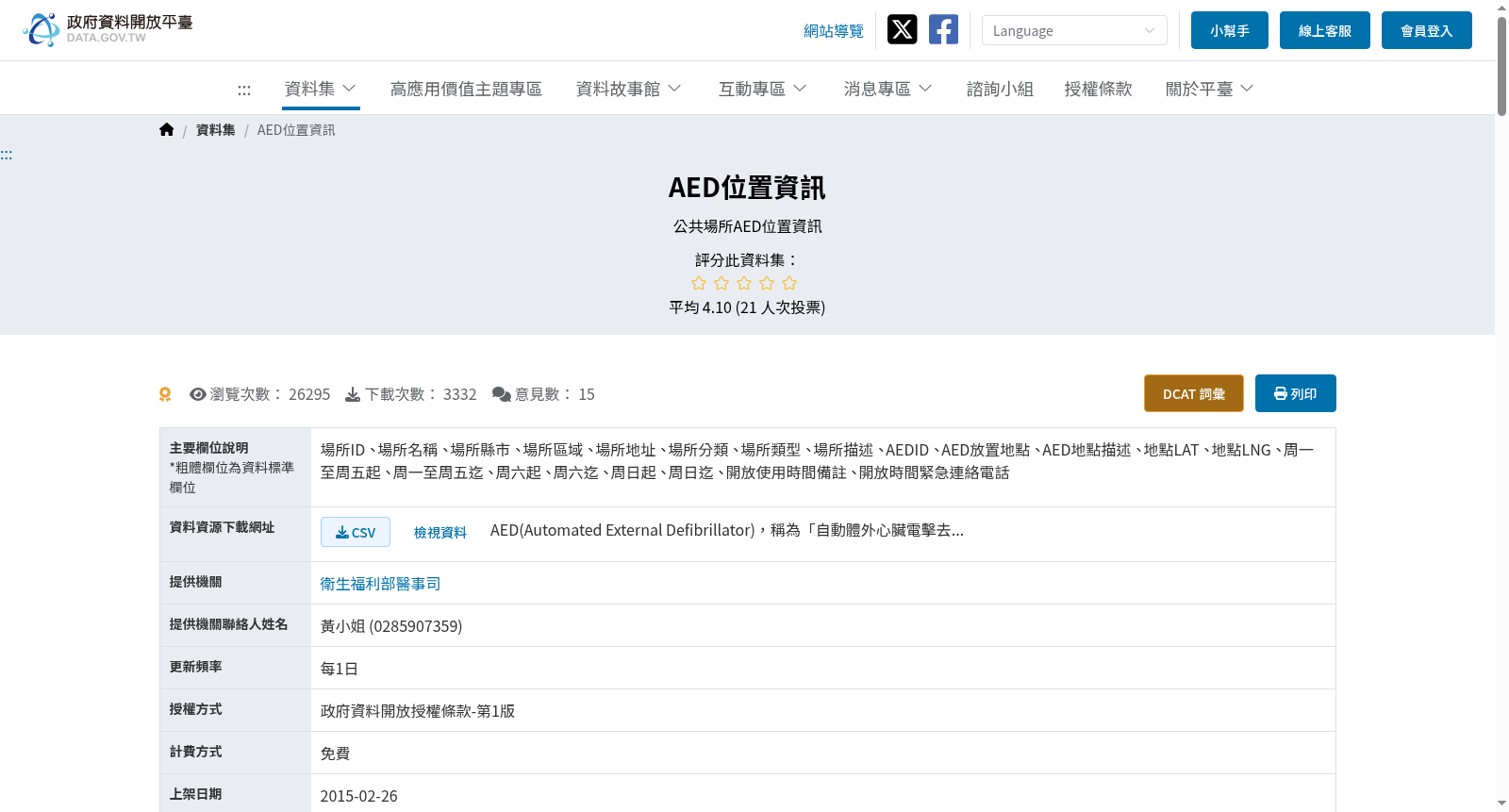The width and height of the screenshot is (1509, 812).
Task: Expand the 消息專區 menu
Action: click(887, 89)
